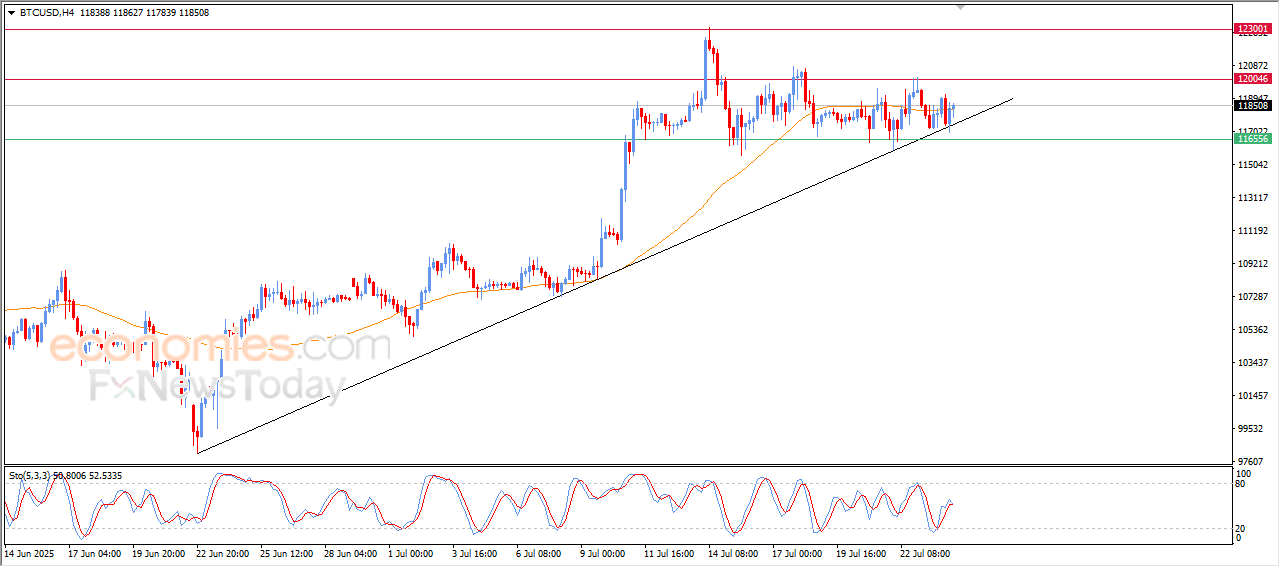This screenshot has width=1280, height=567.
Task: Click the 25 Jun 12:00 time label
Action: [286, 552]
